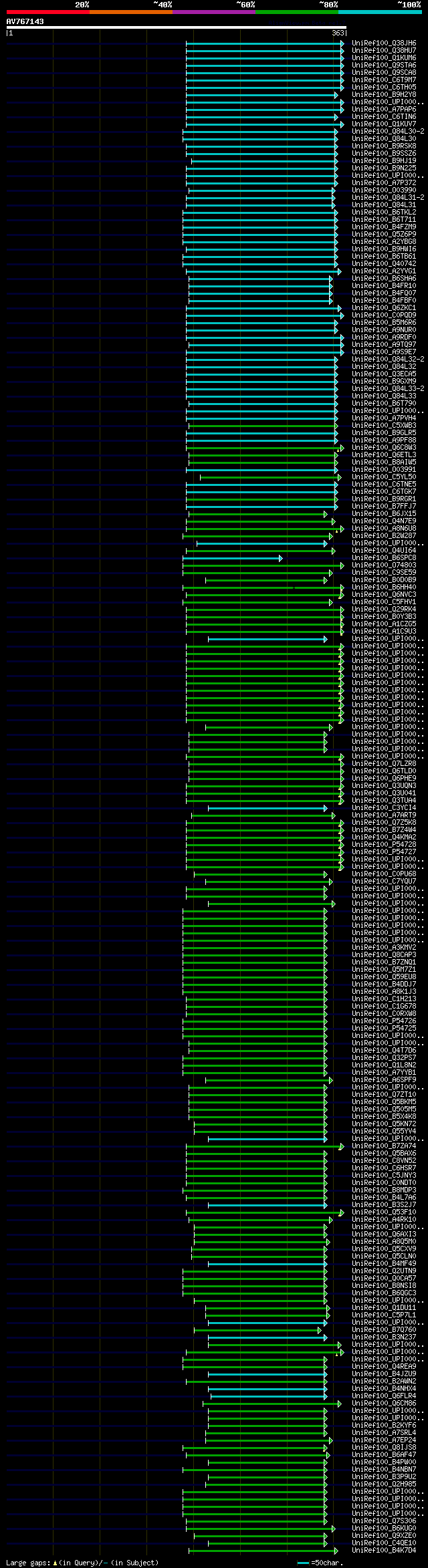Select the UniRef100_B7FFJ7 label
This screenshot has height=1568, width=428.
tap(384, 507)
